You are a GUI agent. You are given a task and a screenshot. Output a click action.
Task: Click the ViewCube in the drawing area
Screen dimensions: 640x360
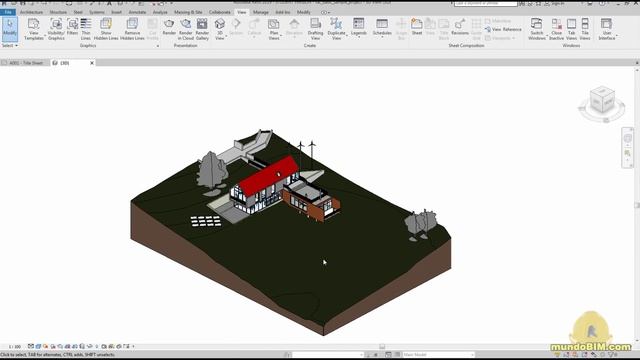click(x=602, y=100)
